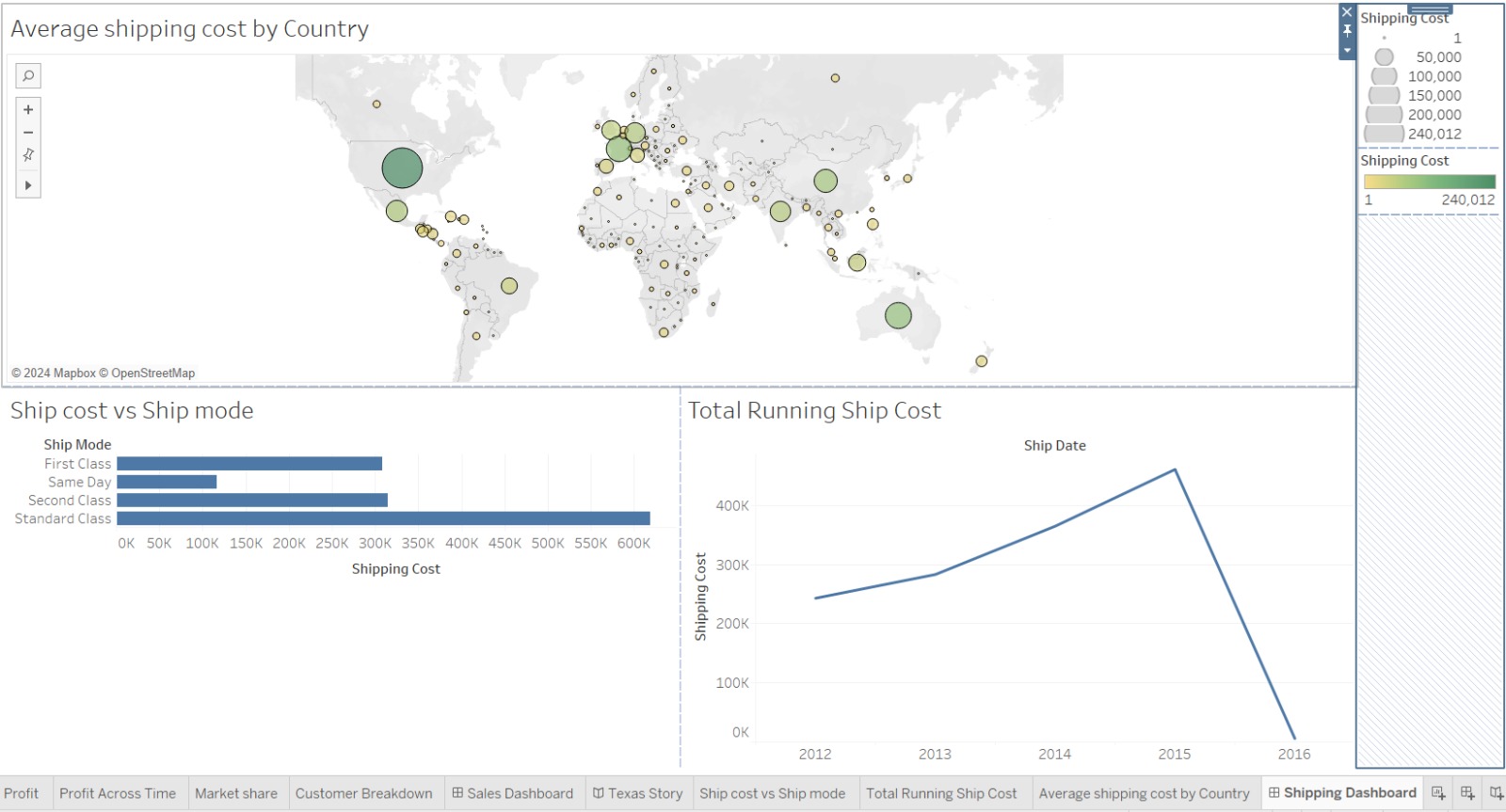The height and width of the screenshot is (812, 1506).
Task: Click the Standard Class label
Action: click(x=63, y=518)
